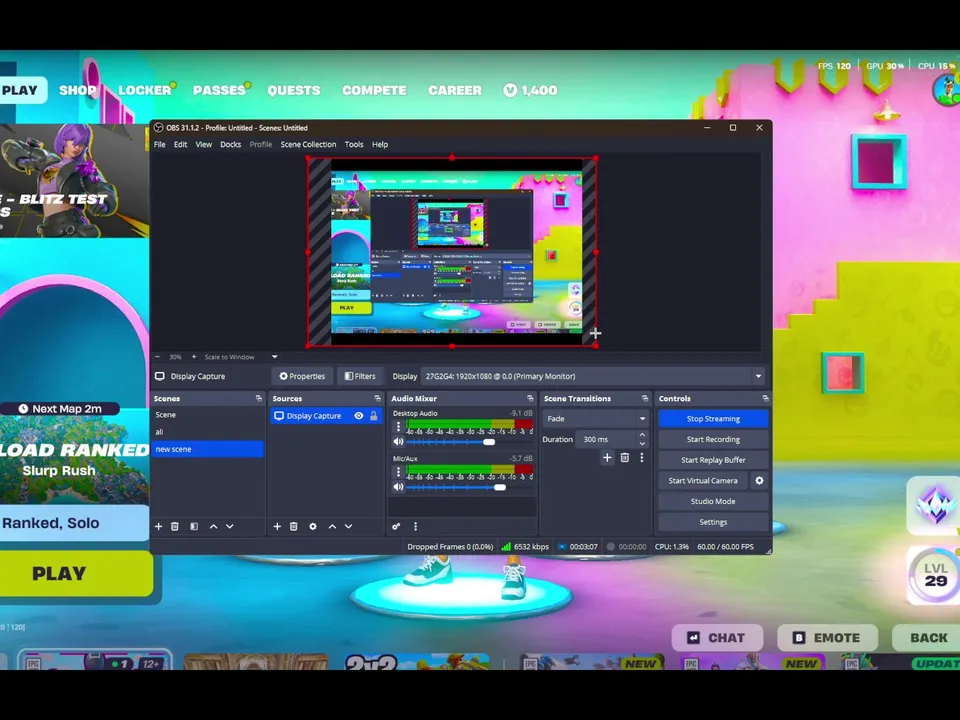Open source Properties button
960x720 pixels.
pyautogui.click(x=302, y=377)
